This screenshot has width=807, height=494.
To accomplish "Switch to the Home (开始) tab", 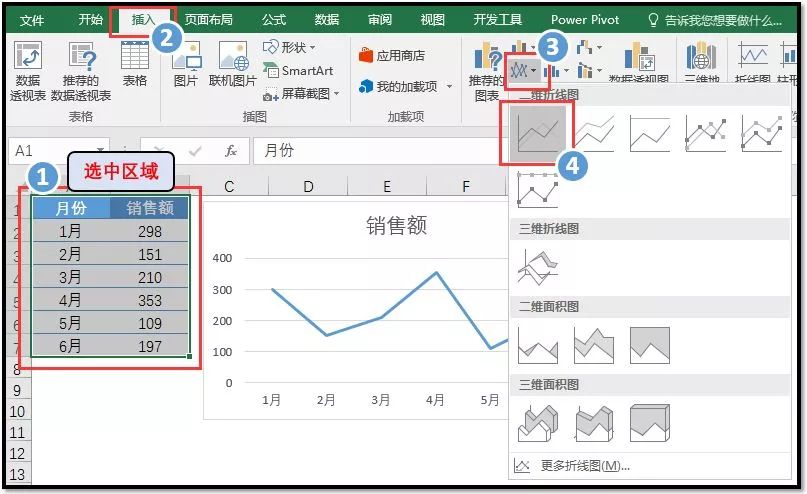I will pyautogui.click(x=91, y=20).
